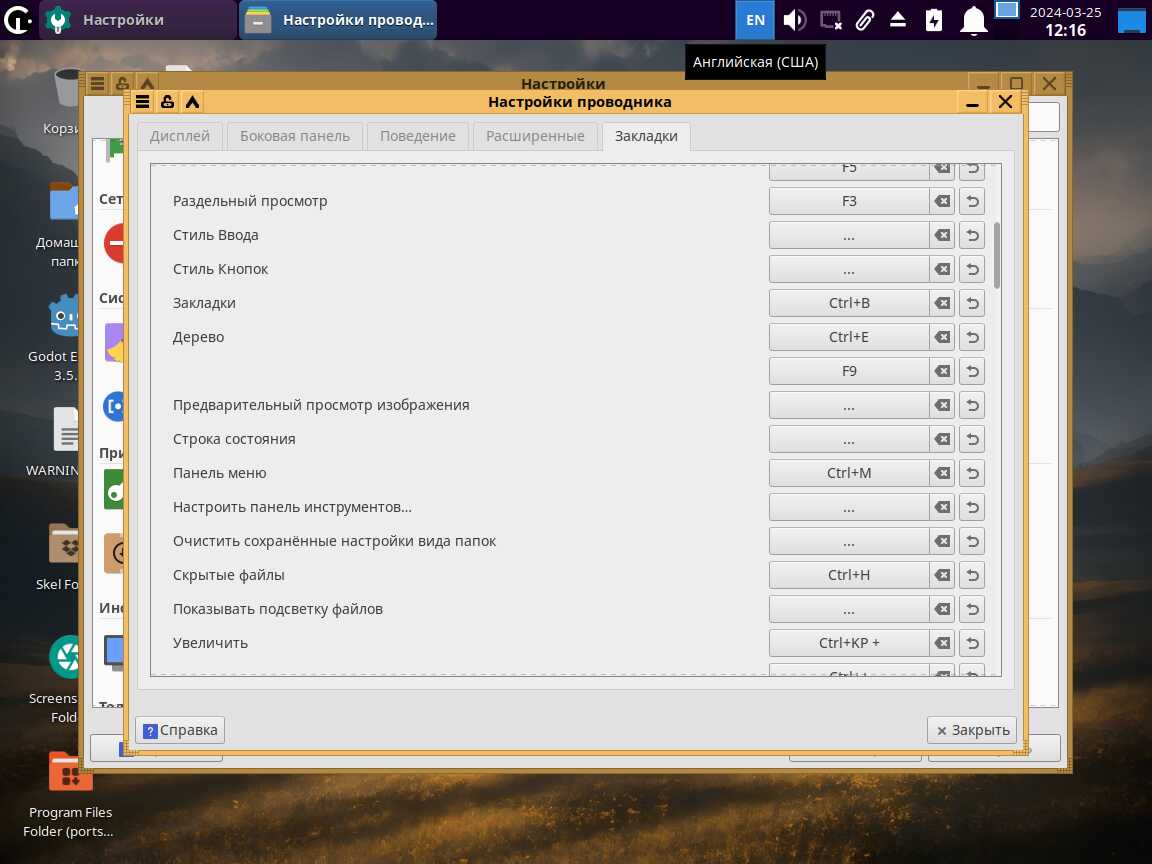
Task: Click the F9 shortcut button
Action: pos(849,371)
